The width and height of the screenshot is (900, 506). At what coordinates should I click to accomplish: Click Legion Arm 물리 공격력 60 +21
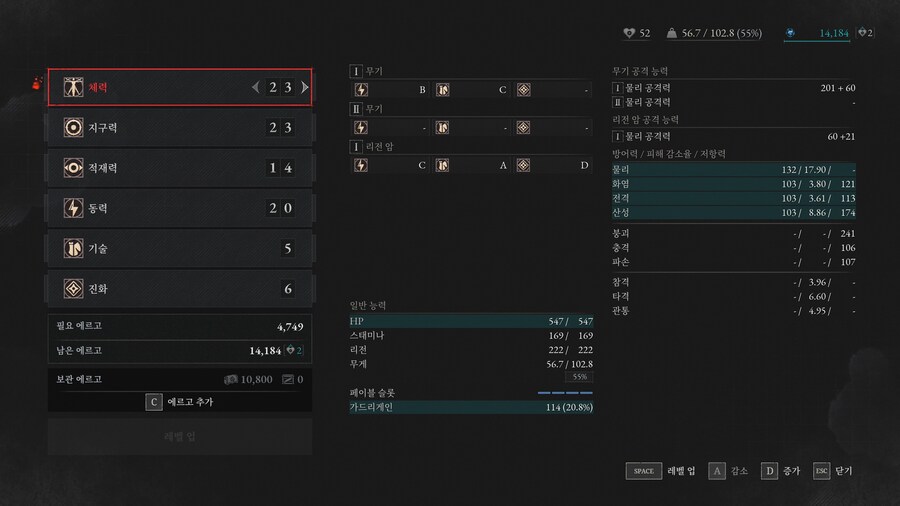[734, 137]
